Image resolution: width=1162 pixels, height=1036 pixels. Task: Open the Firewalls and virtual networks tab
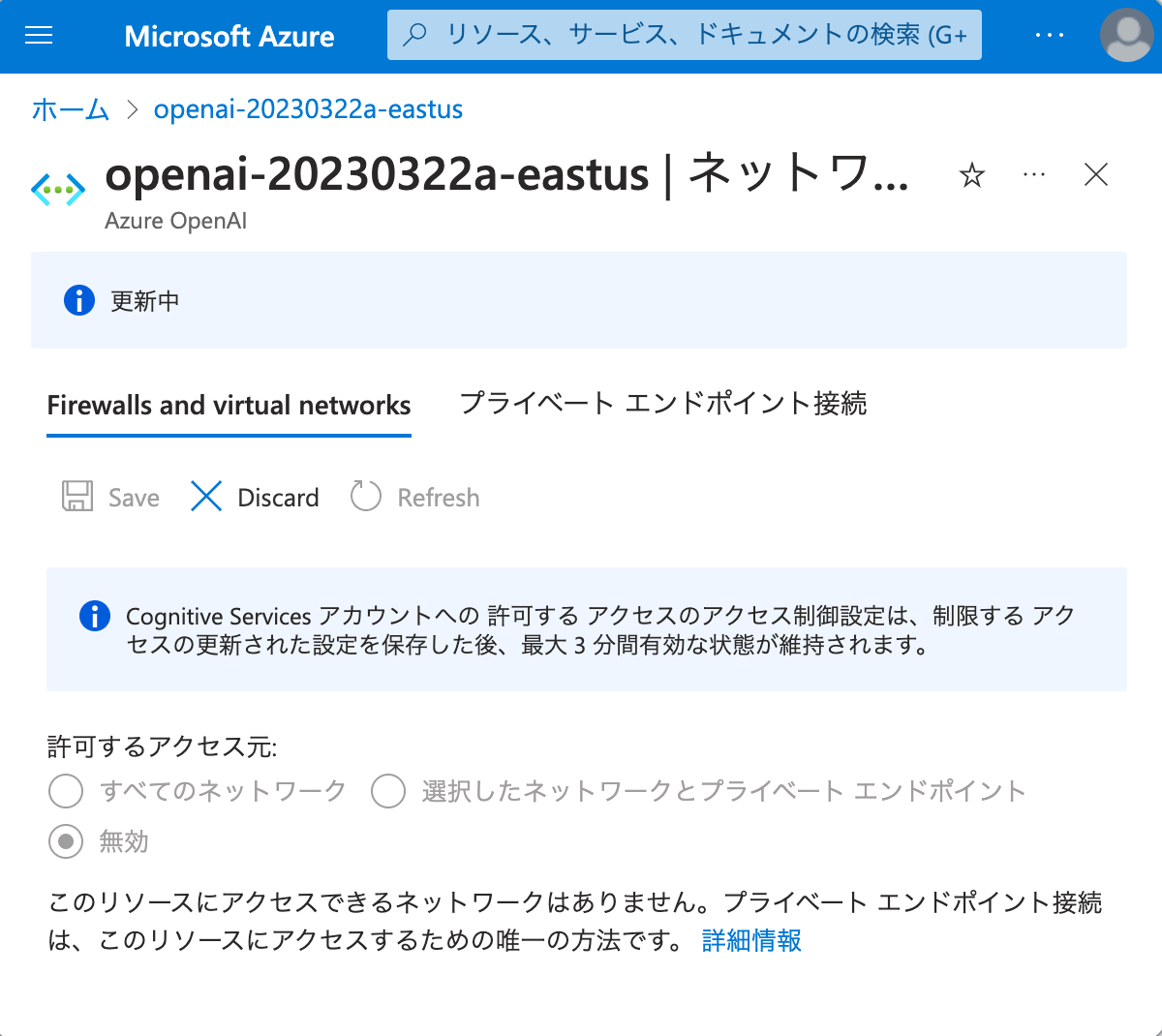(x=229, y=405)
